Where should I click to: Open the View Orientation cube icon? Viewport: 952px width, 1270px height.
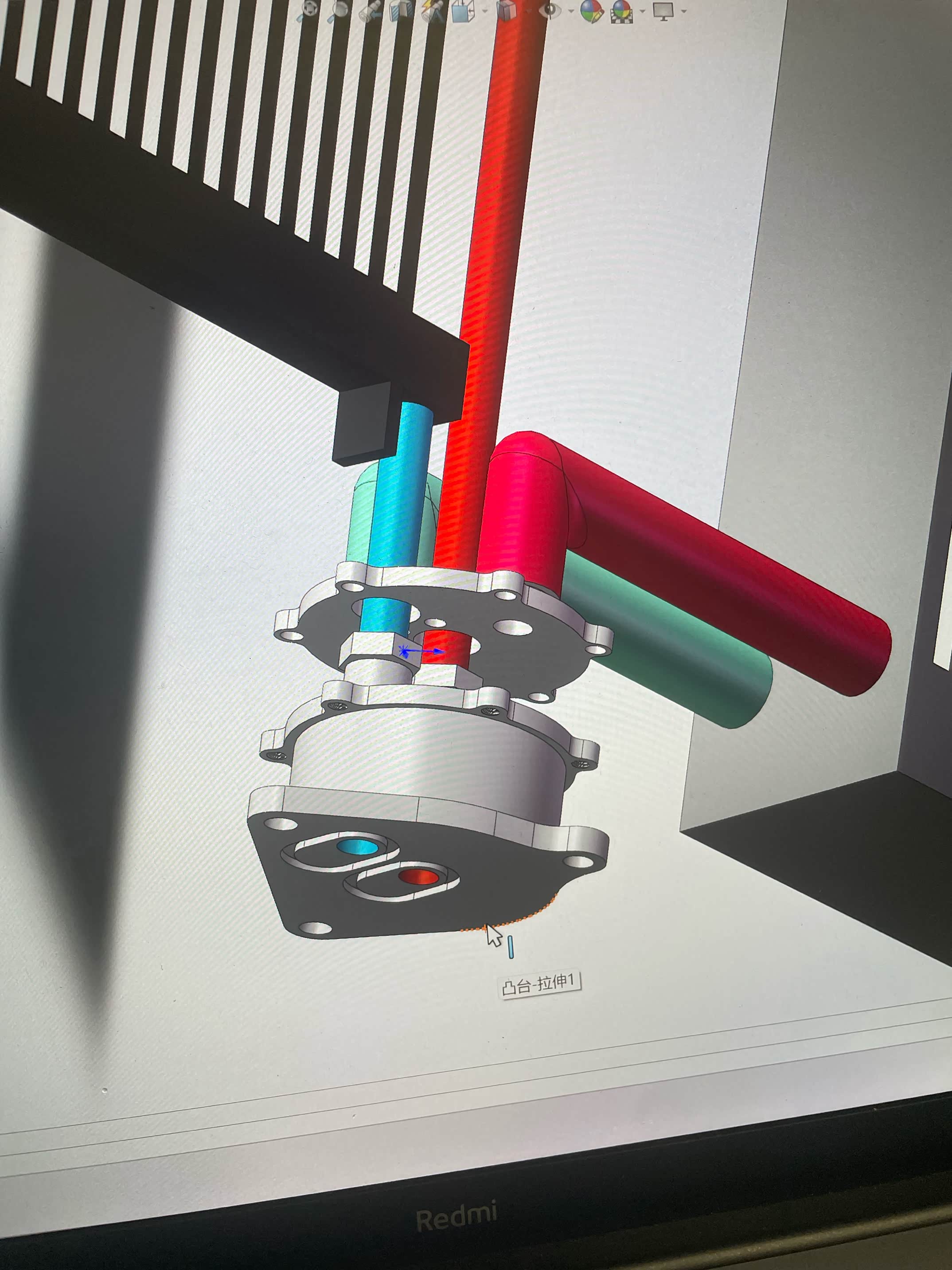coord(463,12)
